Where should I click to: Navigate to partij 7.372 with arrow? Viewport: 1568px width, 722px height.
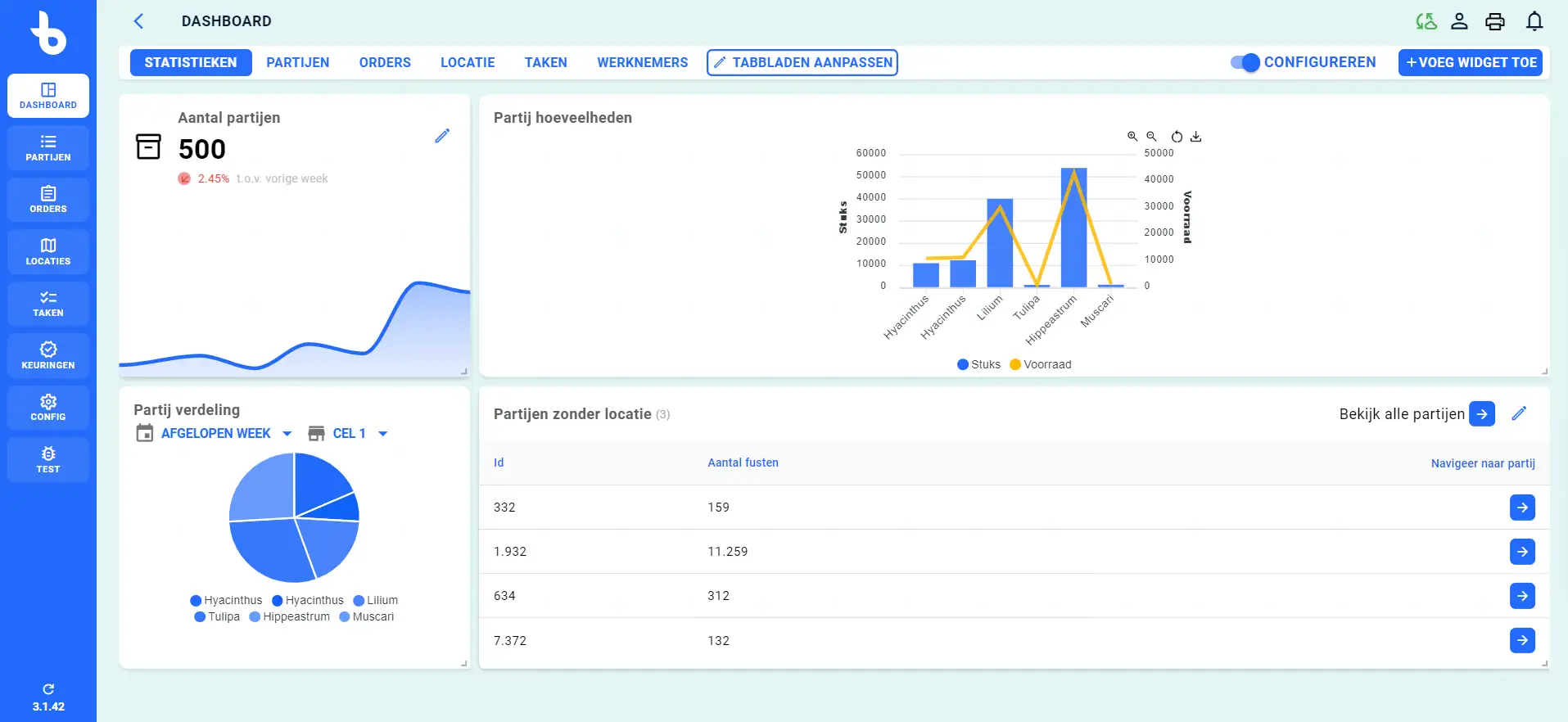(x=1522, y=640)
